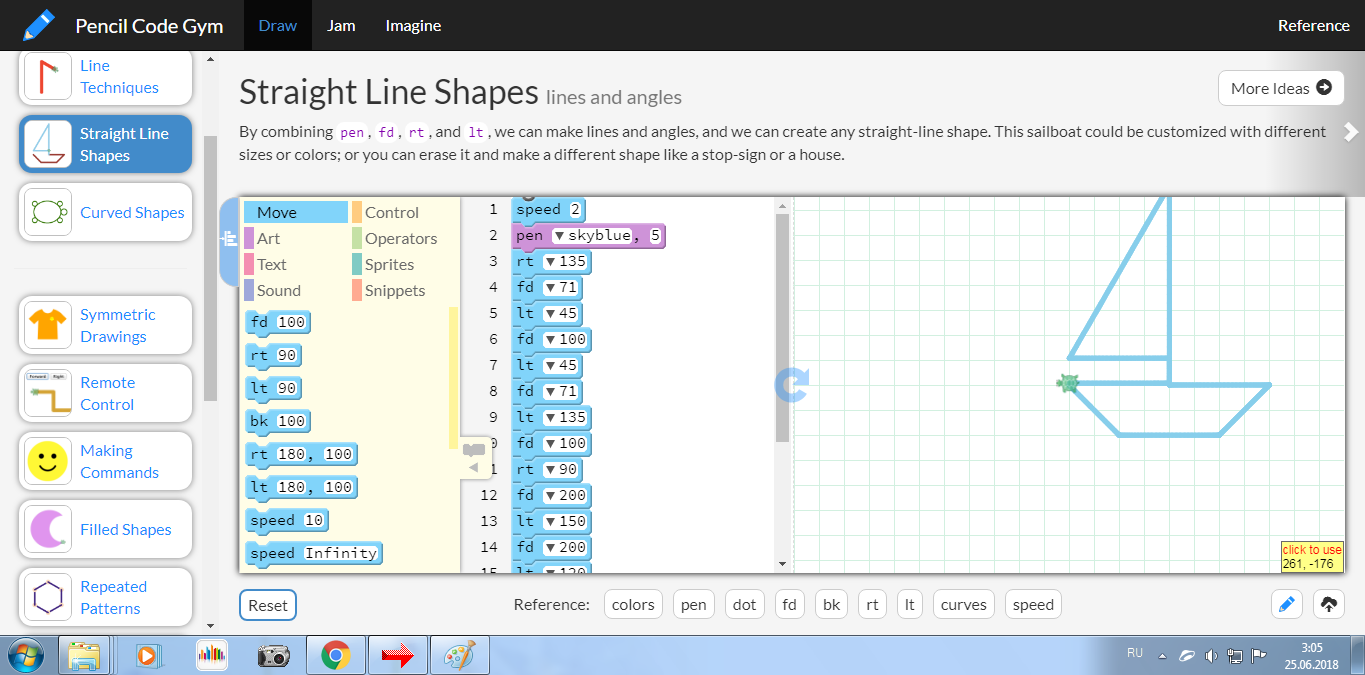Viewport: 1365px width, 675px height.
Task: Switch to the Imagine tab
Action: coord(413,25)
